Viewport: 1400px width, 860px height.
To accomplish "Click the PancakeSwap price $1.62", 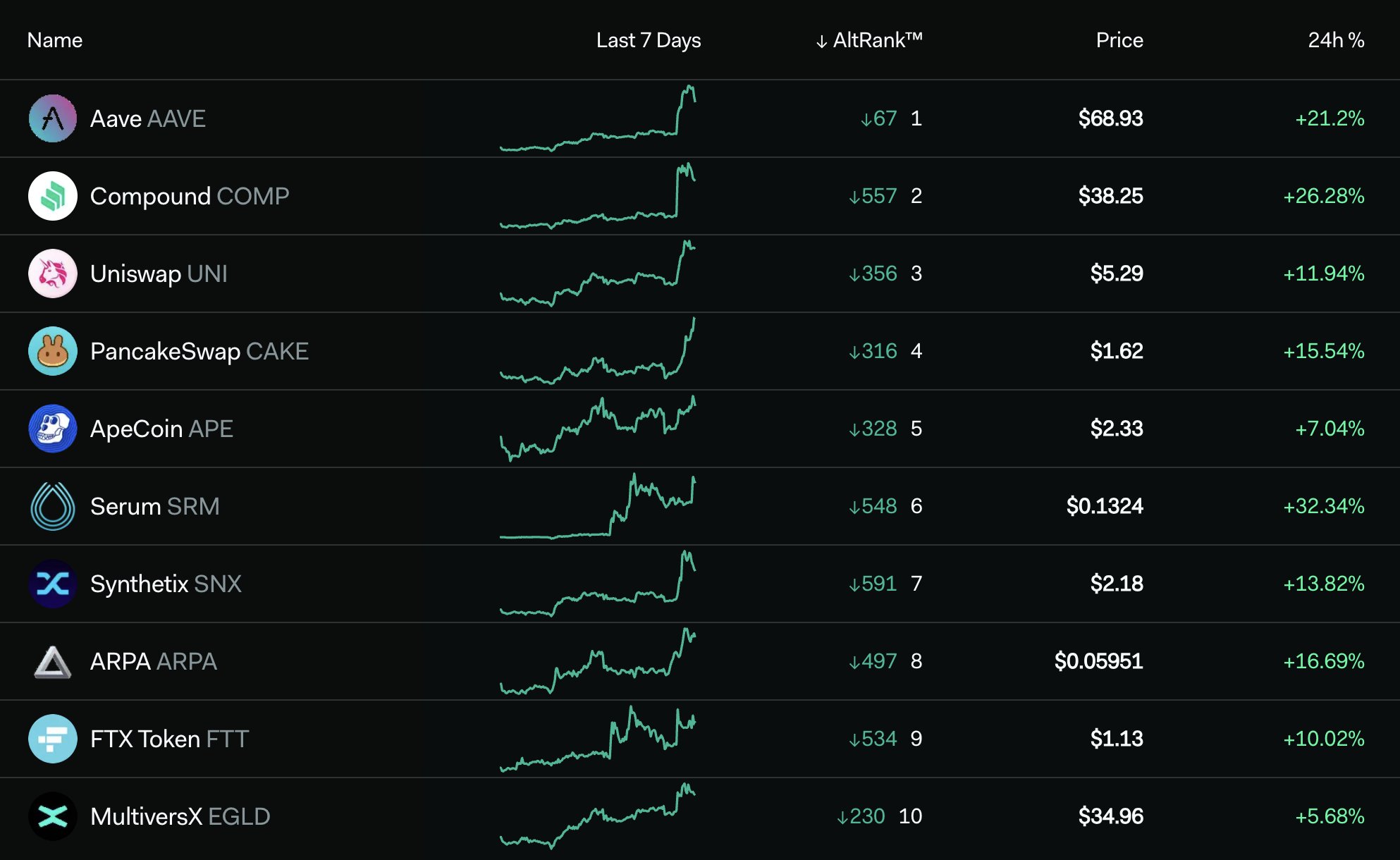I will [x=1117, y=351].
